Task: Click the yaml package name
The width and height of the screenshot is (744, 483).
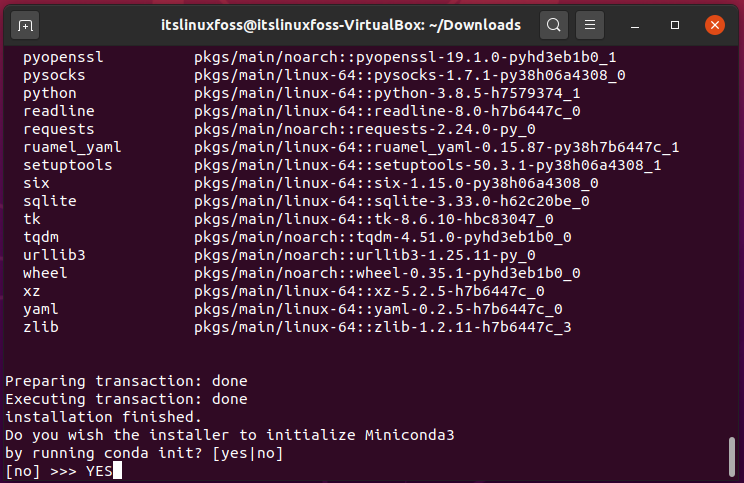Action: [41, 309]
